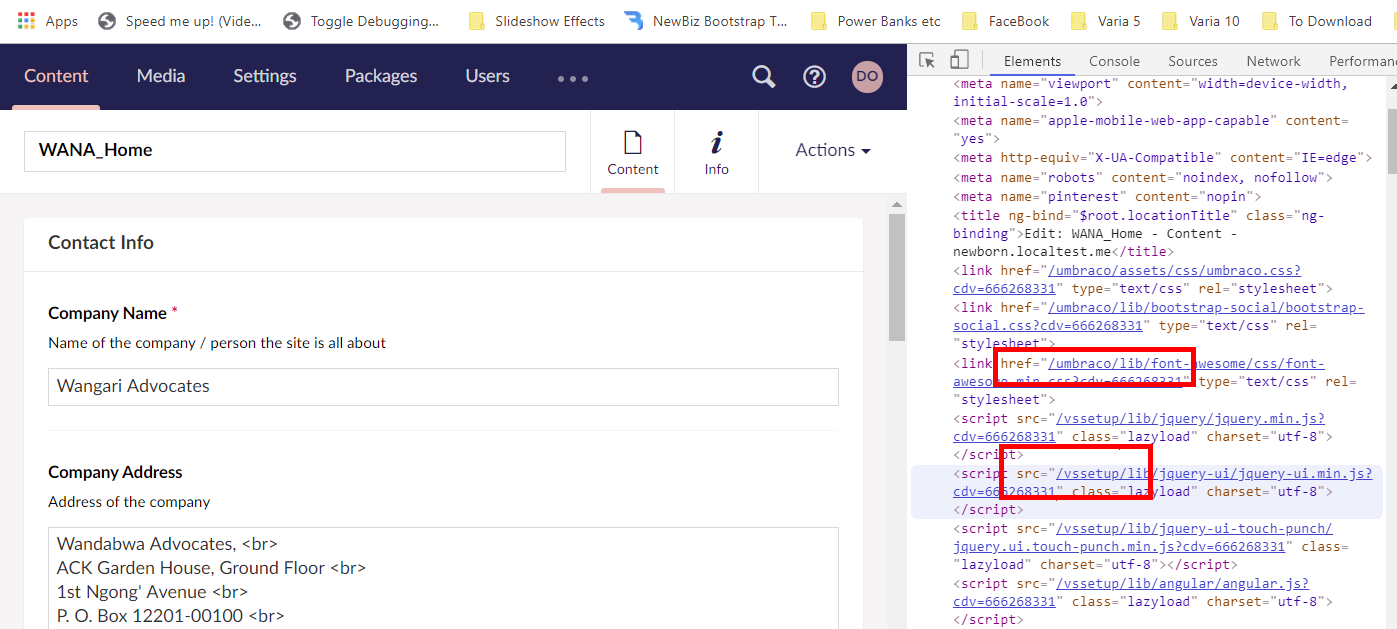Open the umbraco.css stylesheet link
The width and height of the screenshot is (1397, 629).
(1127, 279)
